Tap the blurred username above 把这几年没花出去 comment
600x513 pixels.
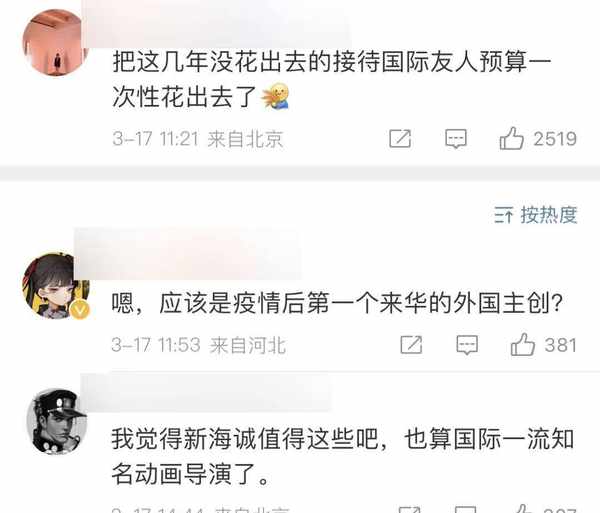click(217, 24)
